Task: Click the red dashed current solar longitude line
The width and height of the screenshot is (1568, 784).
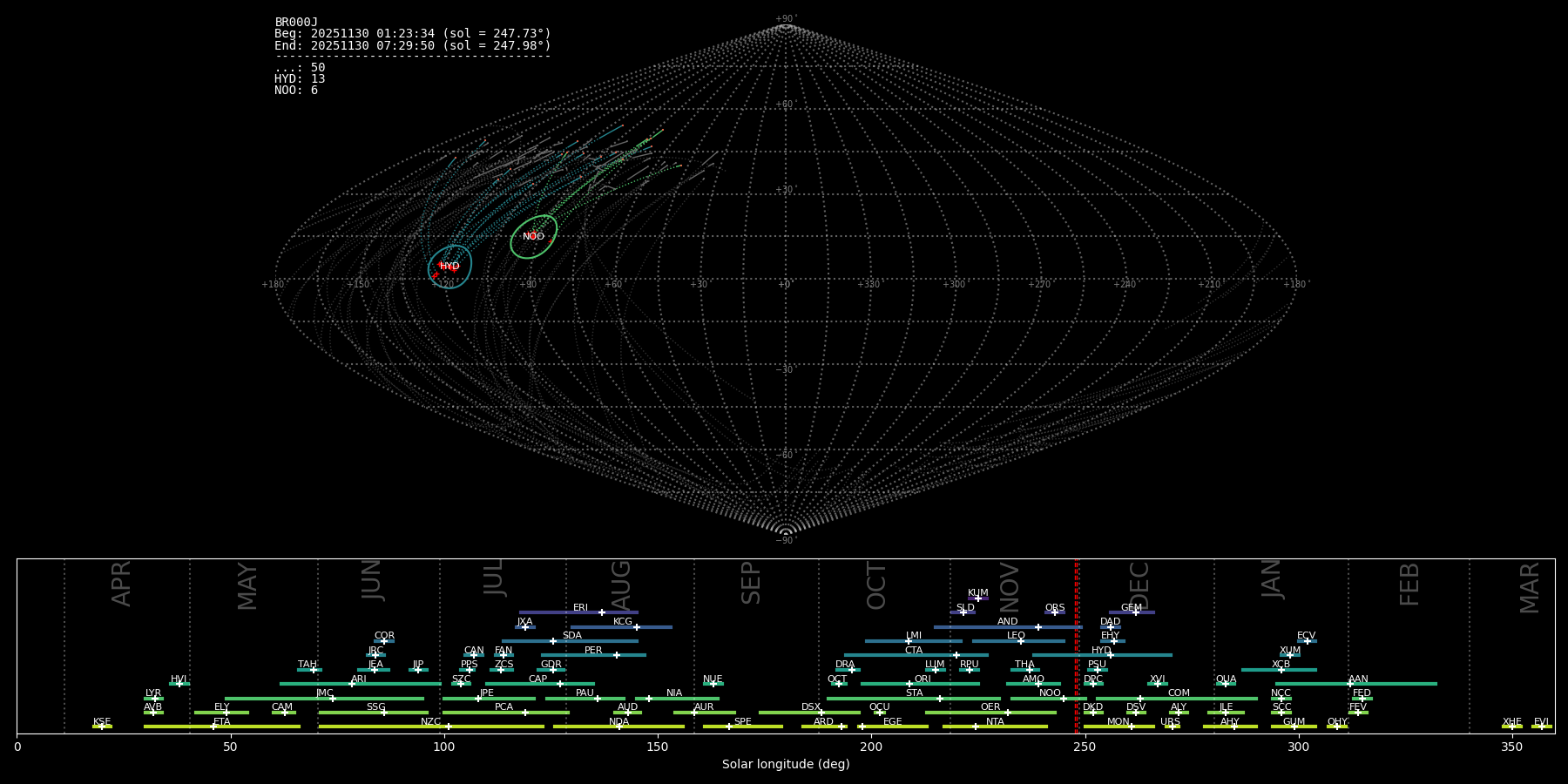Action: pos(1077,645)
